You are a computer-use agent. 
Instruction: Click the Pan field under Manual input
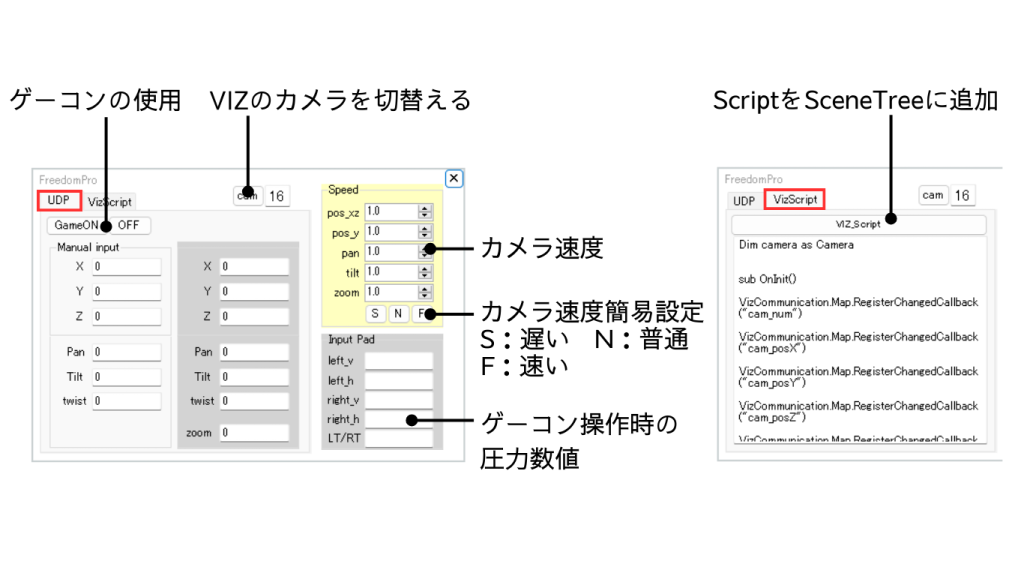click(126, 352)
